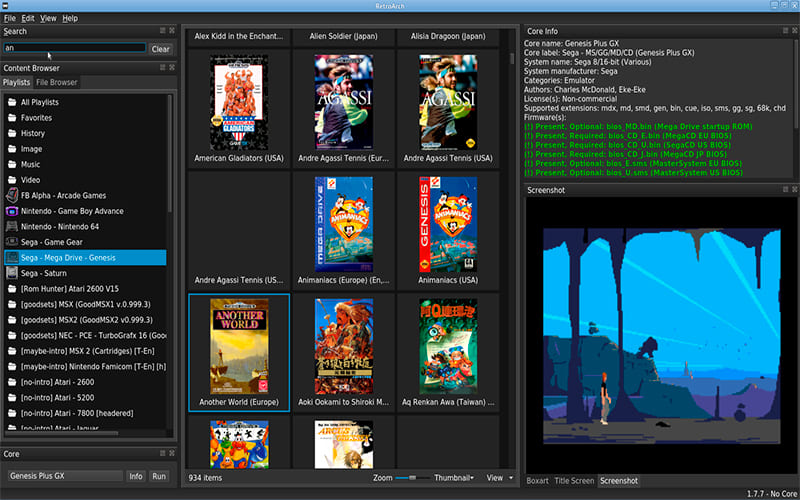Image resolution: width=800 pixels, height=500 pixels.
Task: Select the Image folder icon
Action: click(x=12, y=149)
